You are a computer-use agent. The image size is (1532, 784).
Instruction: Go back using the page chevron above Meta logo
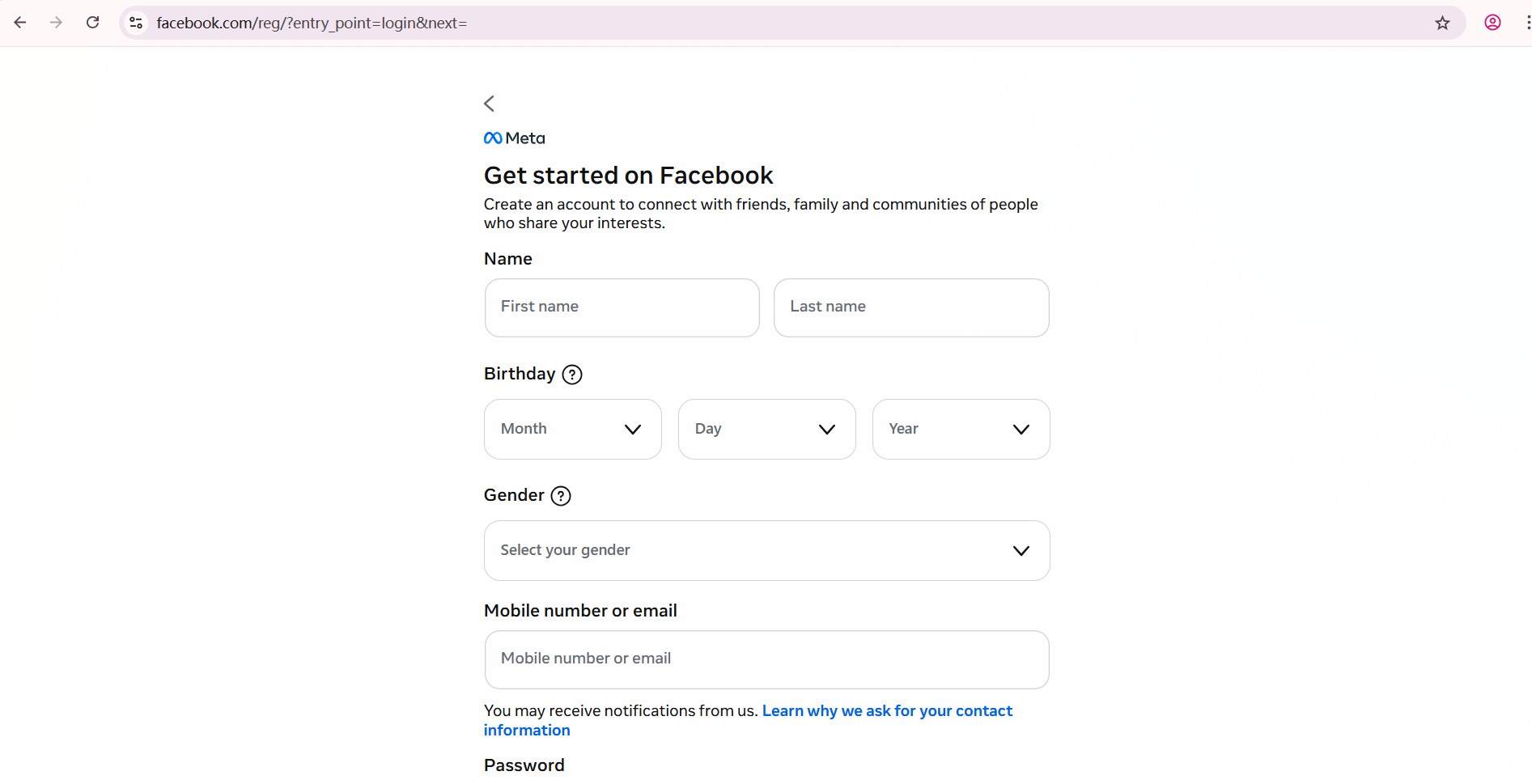click(x=489, y=104)
